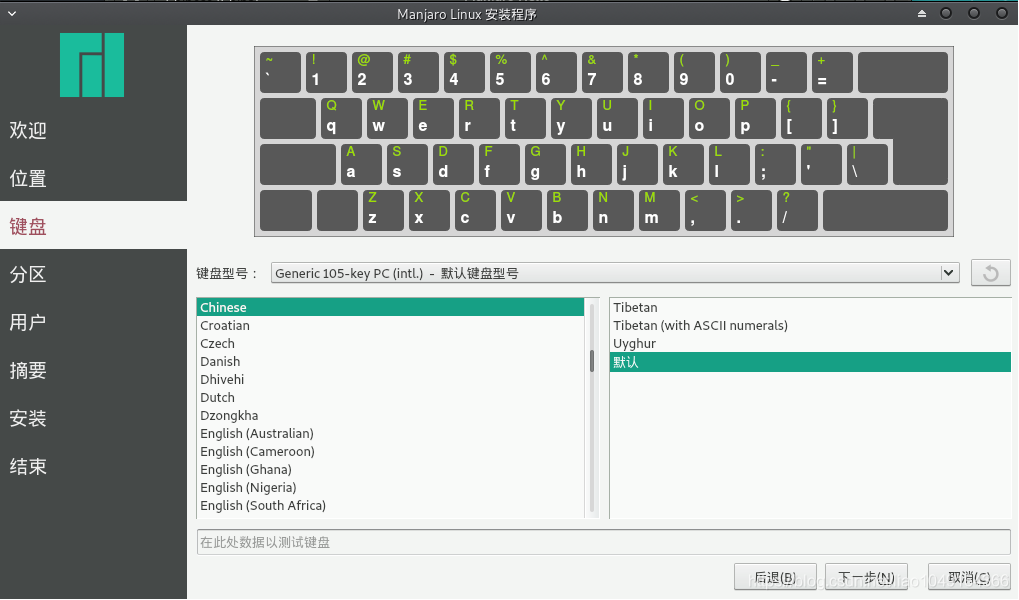Screen dimensions: 1019x600
Task: Go to the 欢迎 step in the sidebar
Action: (x=93, y=130)
